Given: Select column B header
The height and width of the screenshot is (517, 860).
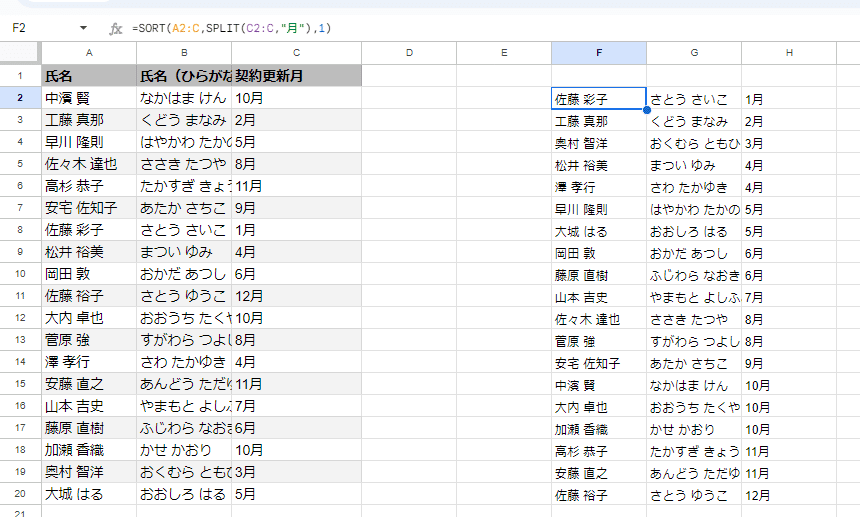Looking at the screenshot, I should coord(184,53).
